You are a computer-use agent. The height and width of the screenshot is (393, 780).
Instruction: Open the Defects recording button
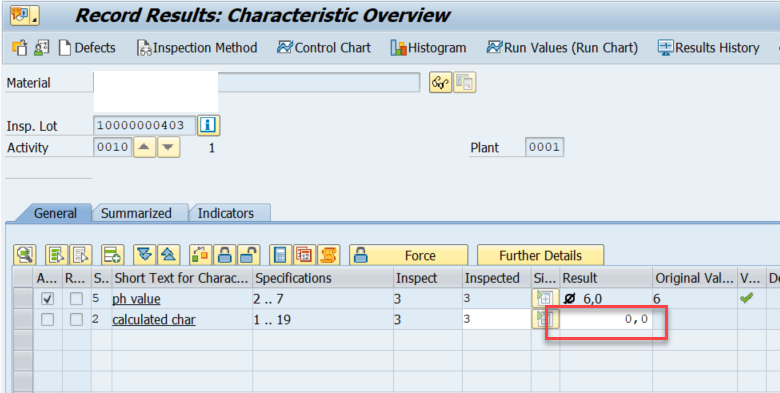[87, 48]
